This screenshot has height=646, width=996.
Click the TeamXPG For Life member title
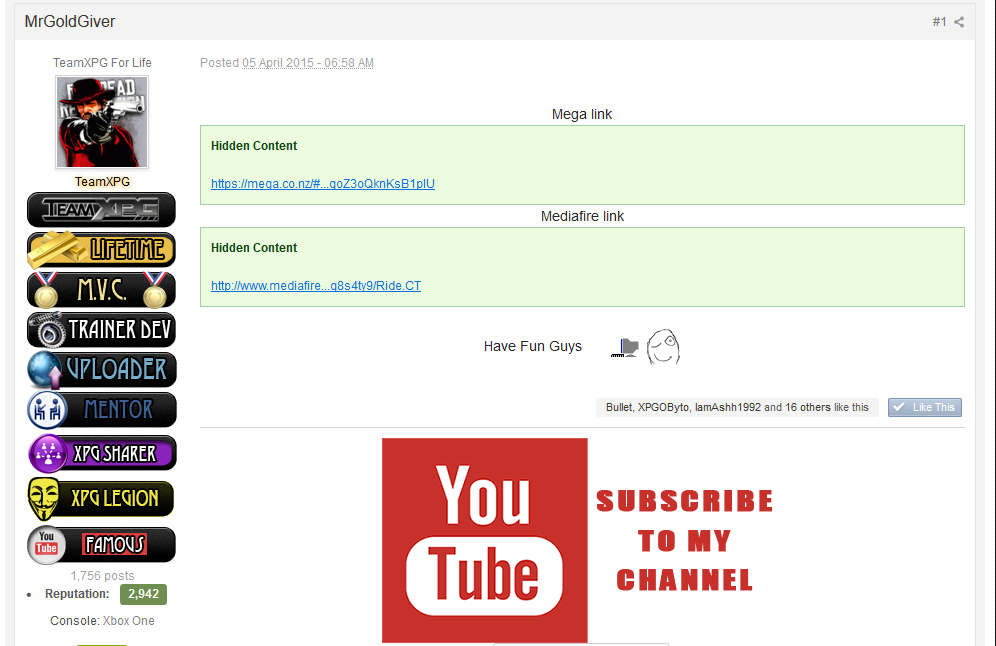pos(102,62)
